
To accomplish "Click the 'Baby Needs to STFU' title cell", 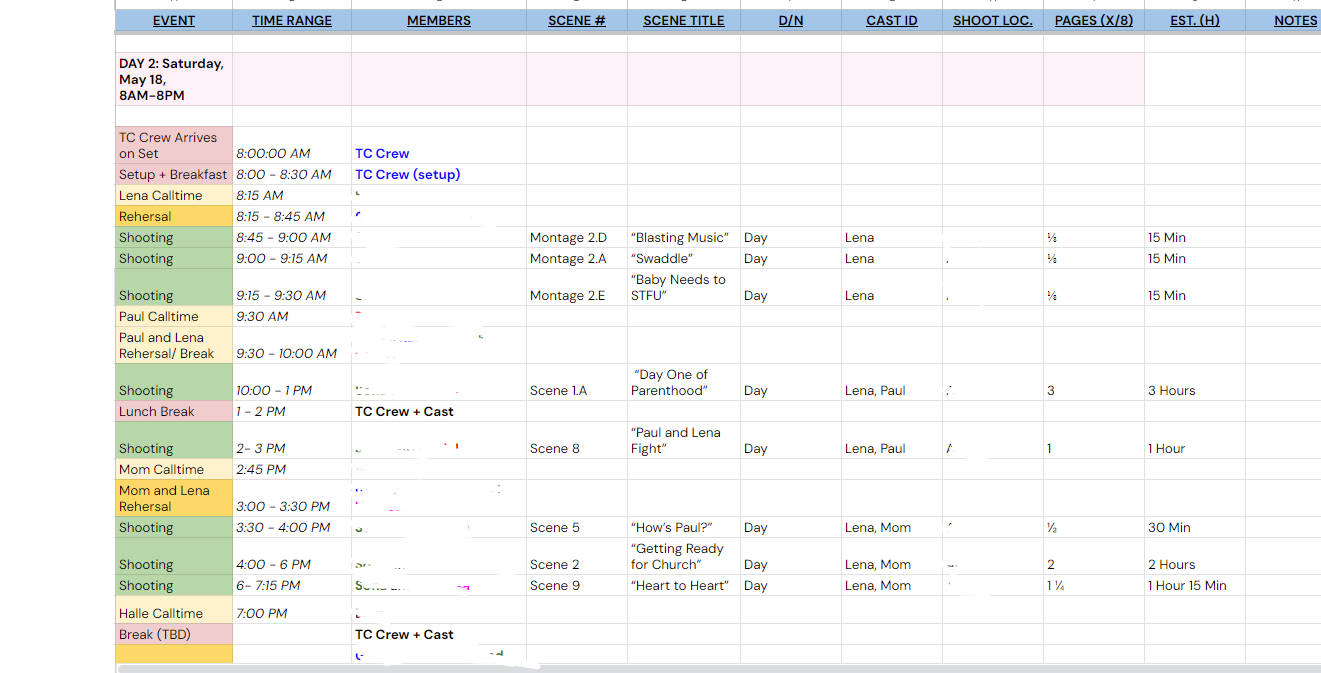I will click(684, 287).
